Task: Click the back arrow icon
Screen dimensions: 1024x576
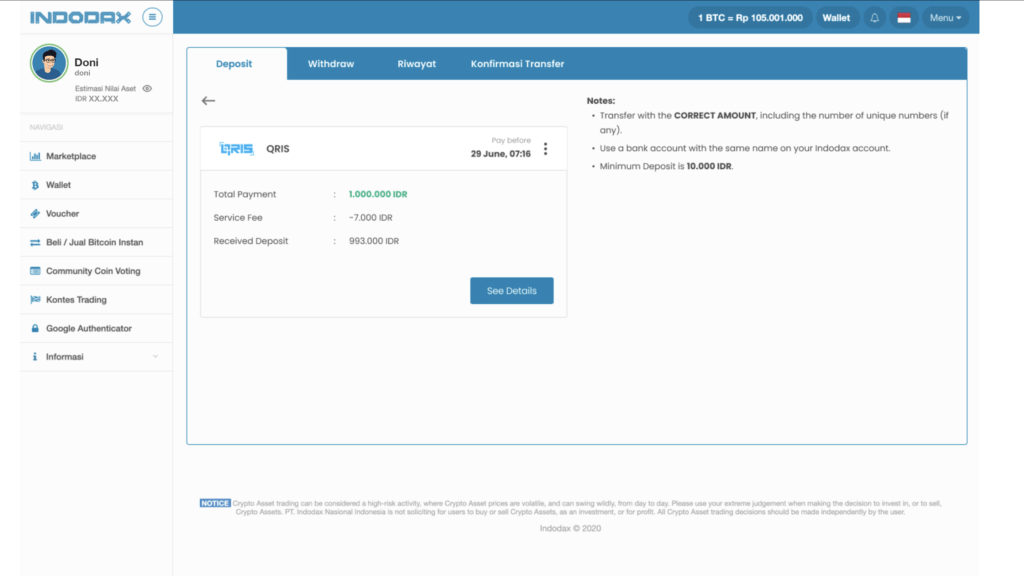Action: 208,101
